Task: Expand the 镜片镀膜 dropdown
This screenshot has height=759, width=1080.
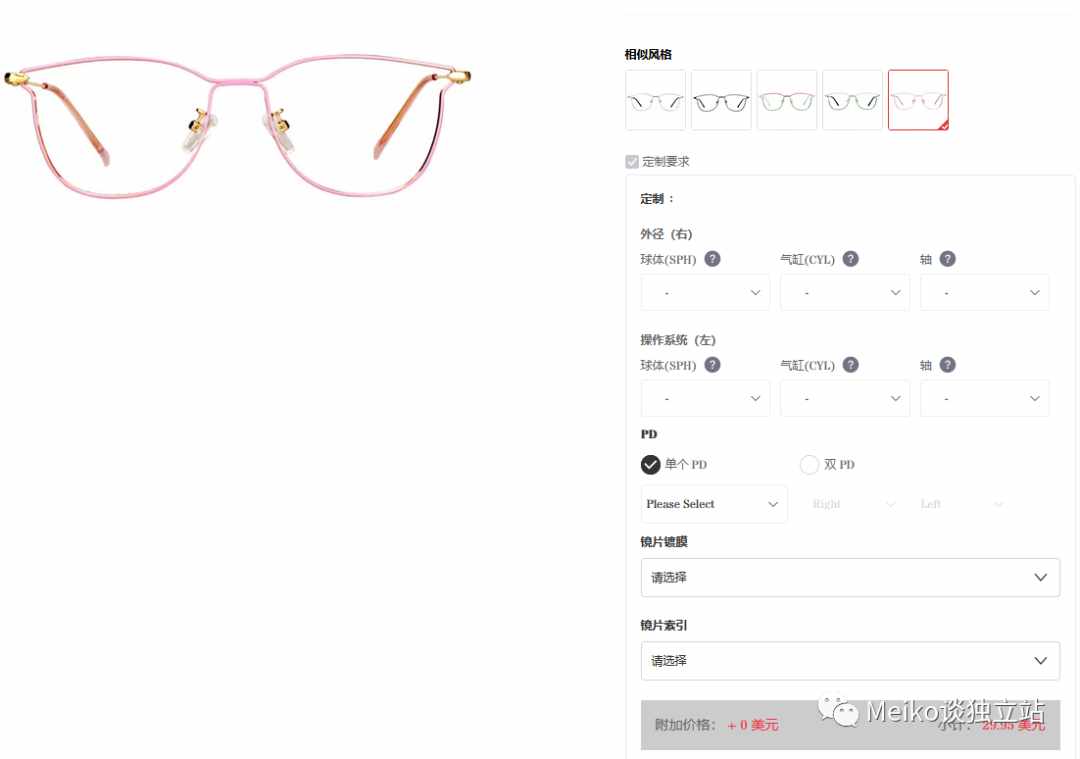Action: pos(850,577)
